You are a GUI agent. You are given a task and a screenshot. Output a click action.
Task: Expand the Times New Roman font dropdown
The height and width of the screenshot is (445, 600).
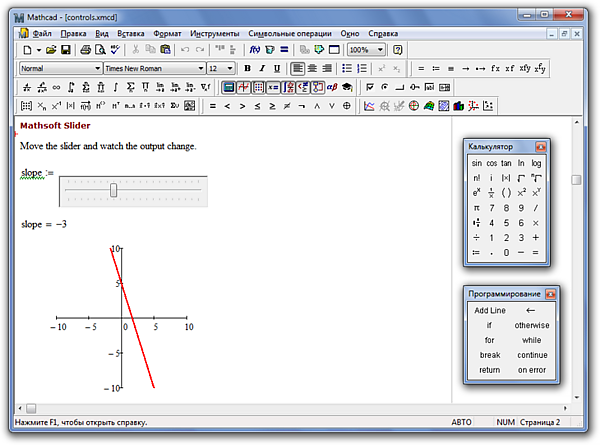tap(200, 68)
